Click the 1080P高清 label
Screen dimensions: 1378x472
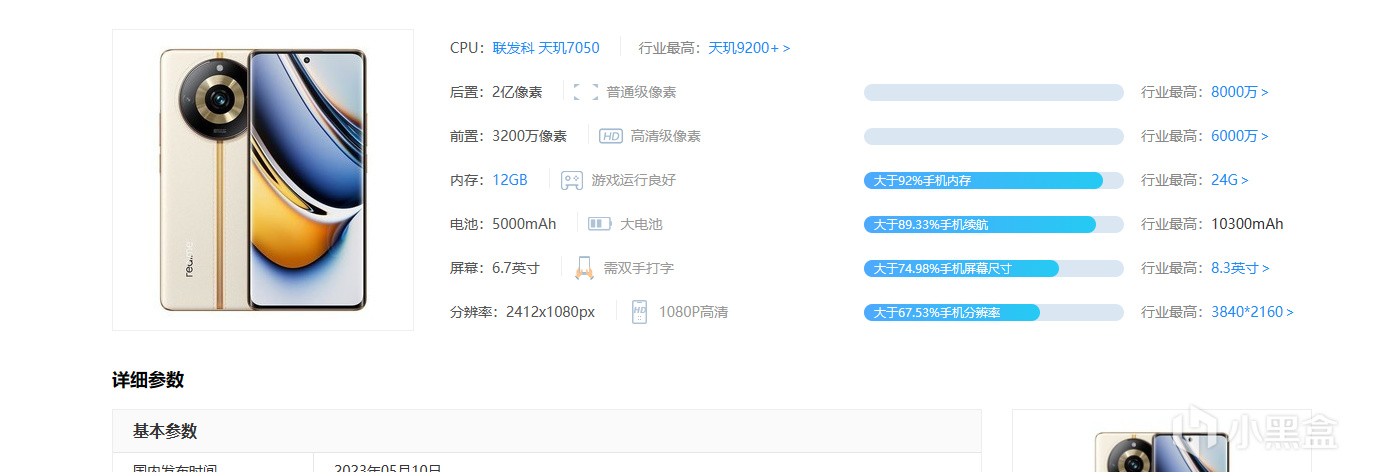tap(693, 312)
